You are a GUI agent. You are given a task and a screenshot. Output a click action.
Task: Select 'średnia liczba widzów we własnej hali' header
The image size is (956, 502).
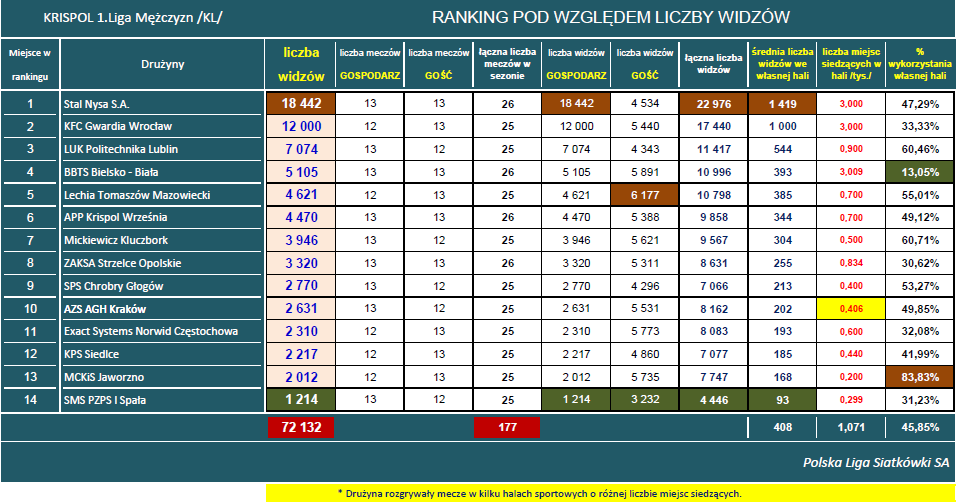point(782,64)
